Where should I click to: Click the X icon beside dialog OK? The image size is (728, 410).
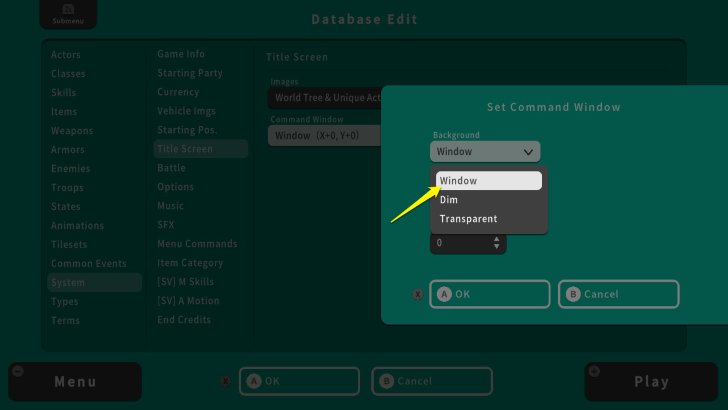(417, 295)
